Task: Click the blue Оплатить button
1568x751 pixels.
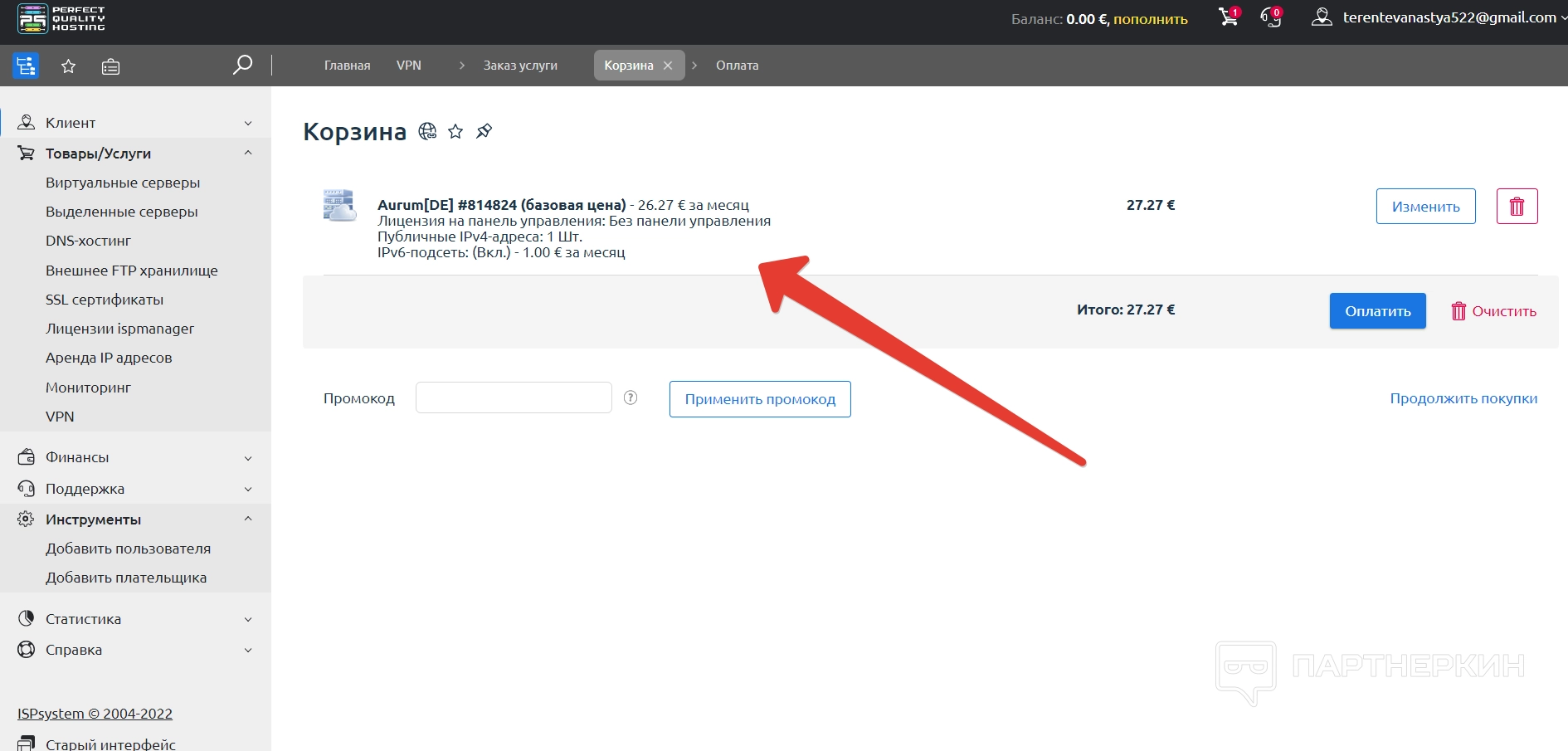Action: (x=1378, y=311)
